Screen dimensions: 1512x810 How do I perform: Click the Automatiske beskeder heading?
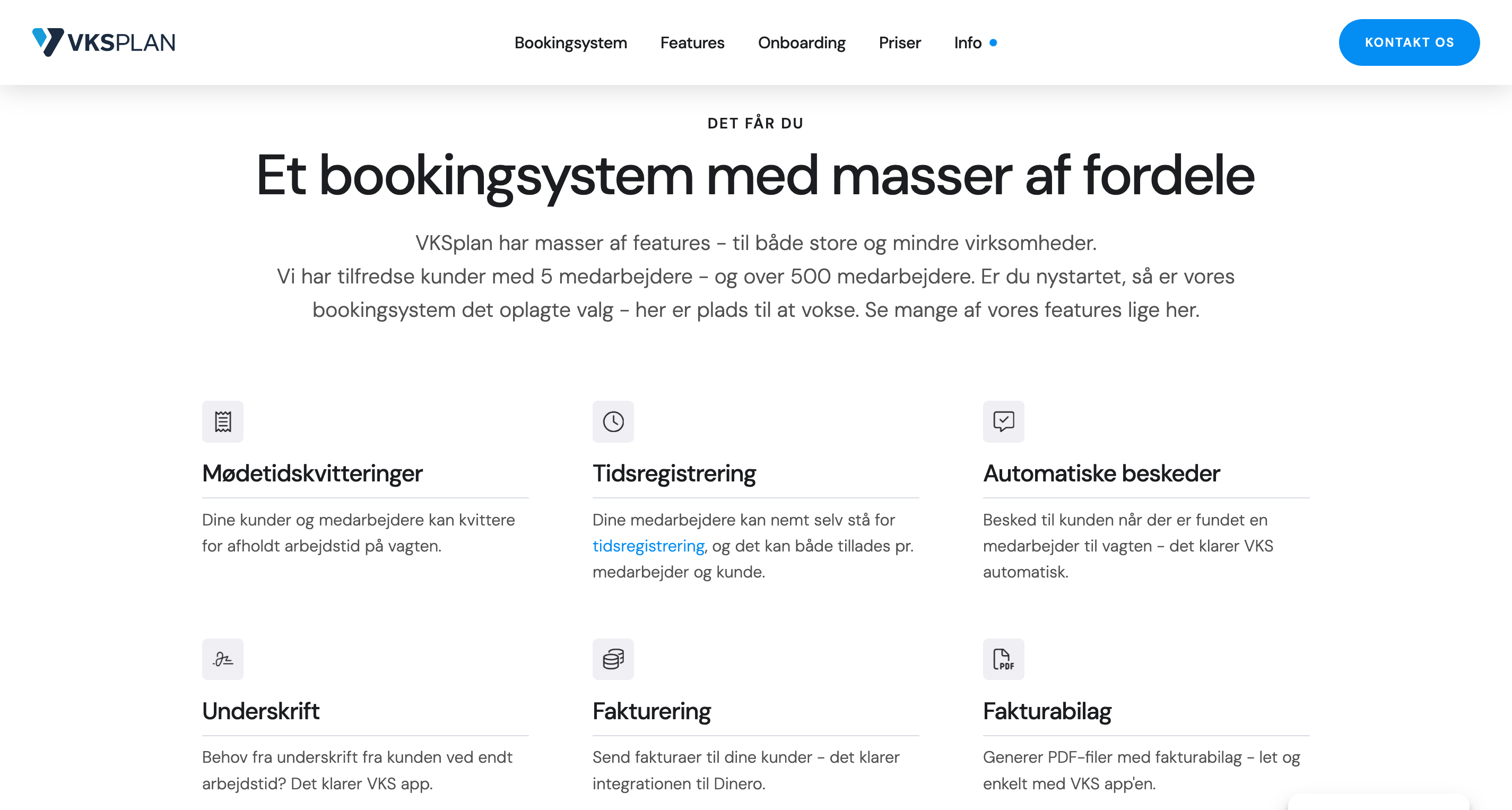(x=1101, y=473)
